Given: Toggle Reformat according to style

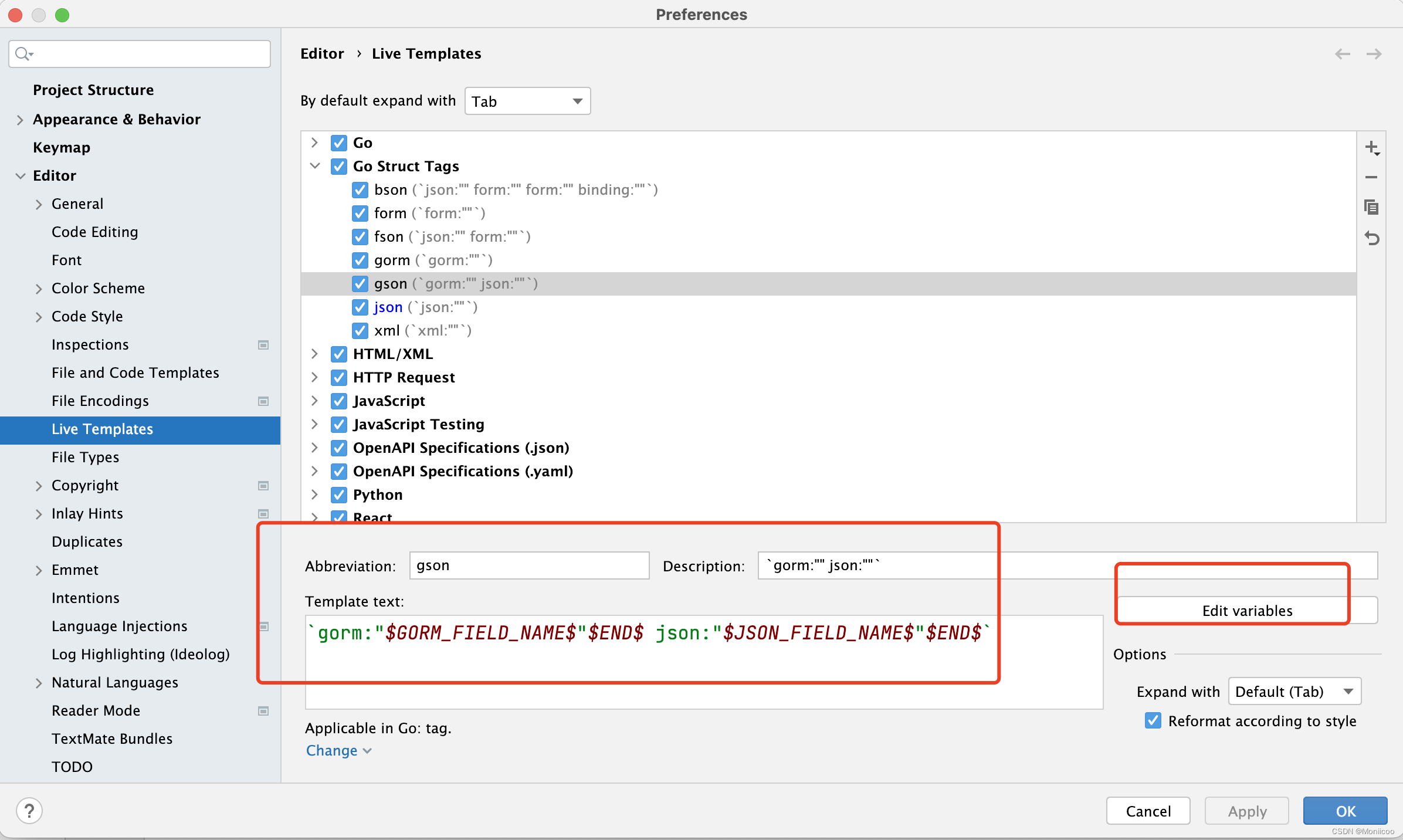Looking at the screenshot, I should pyautogui.click(x=1153, y=720).
